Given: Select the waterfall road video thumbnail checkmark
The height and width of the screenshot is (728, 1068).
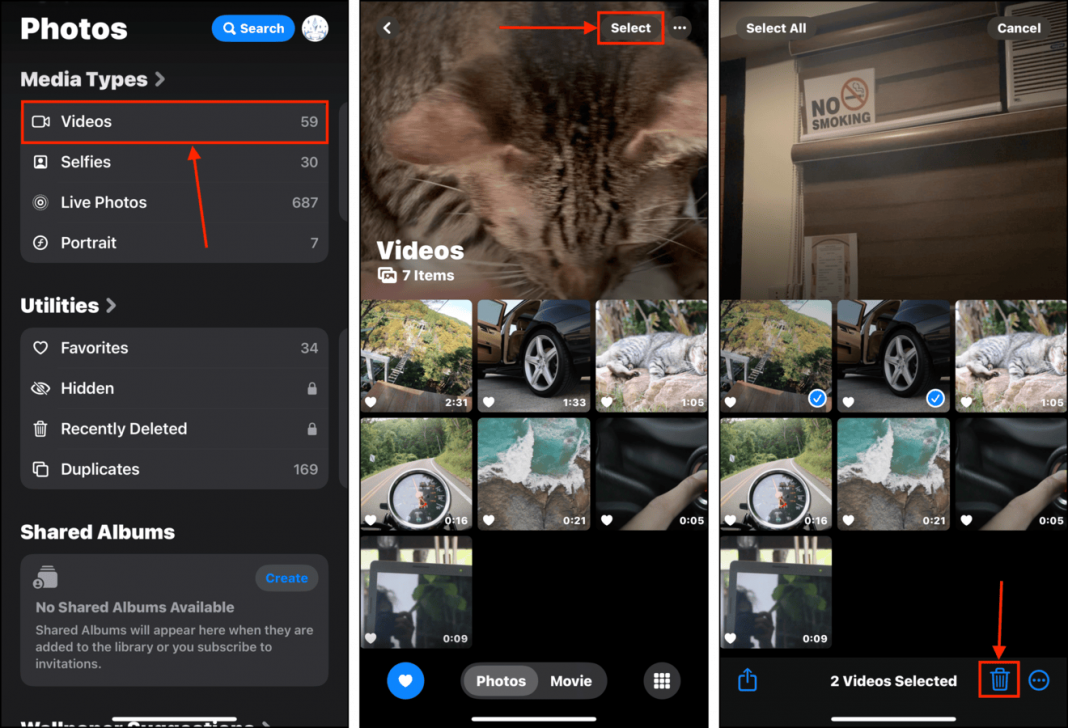Looking at the screenshot, I should 817,398.
